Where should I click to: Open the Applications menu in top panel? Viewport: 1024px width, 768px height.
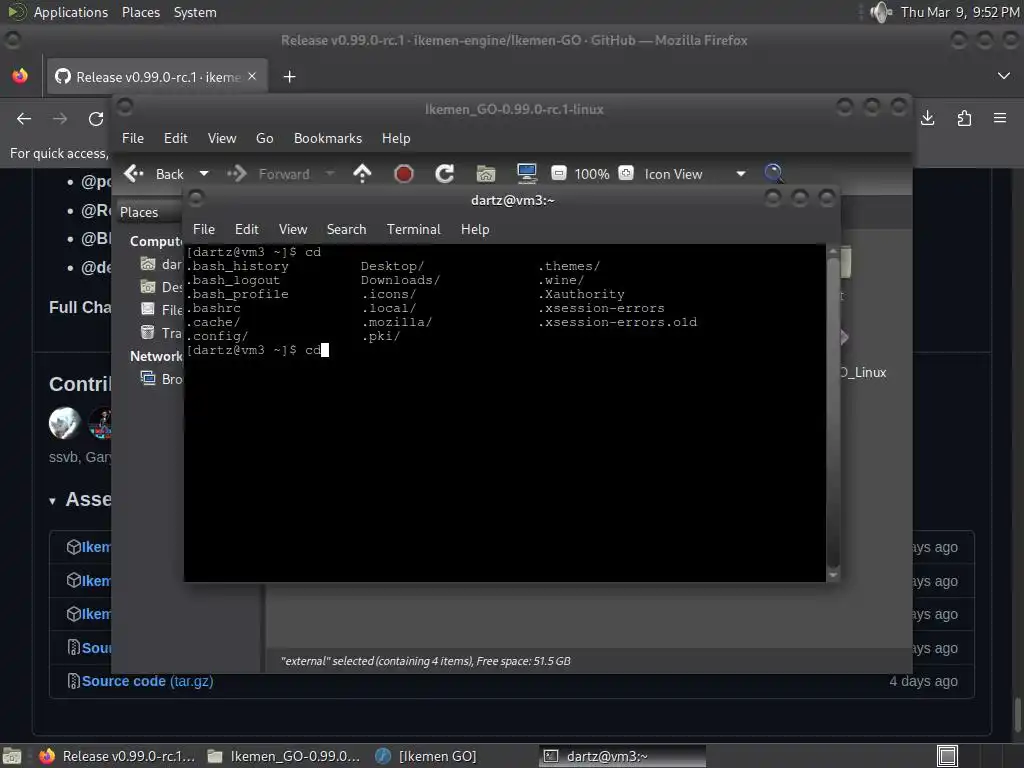click(x=71, y=12)
